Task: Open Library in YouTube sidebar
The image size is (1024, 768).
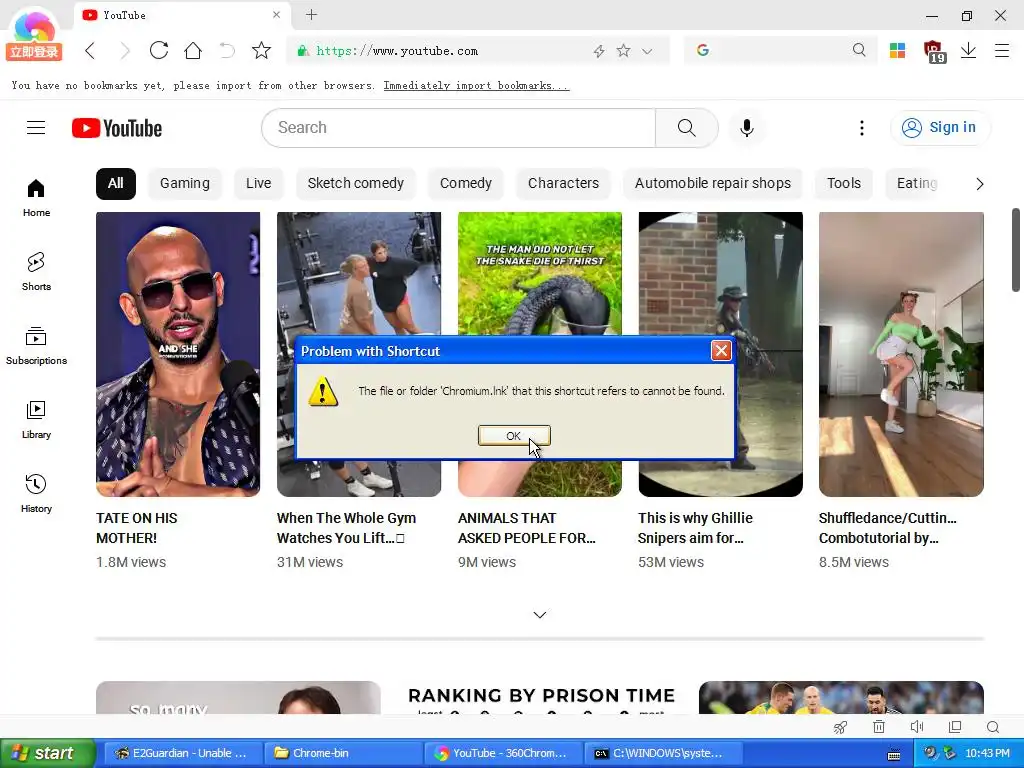Action: 36,419
